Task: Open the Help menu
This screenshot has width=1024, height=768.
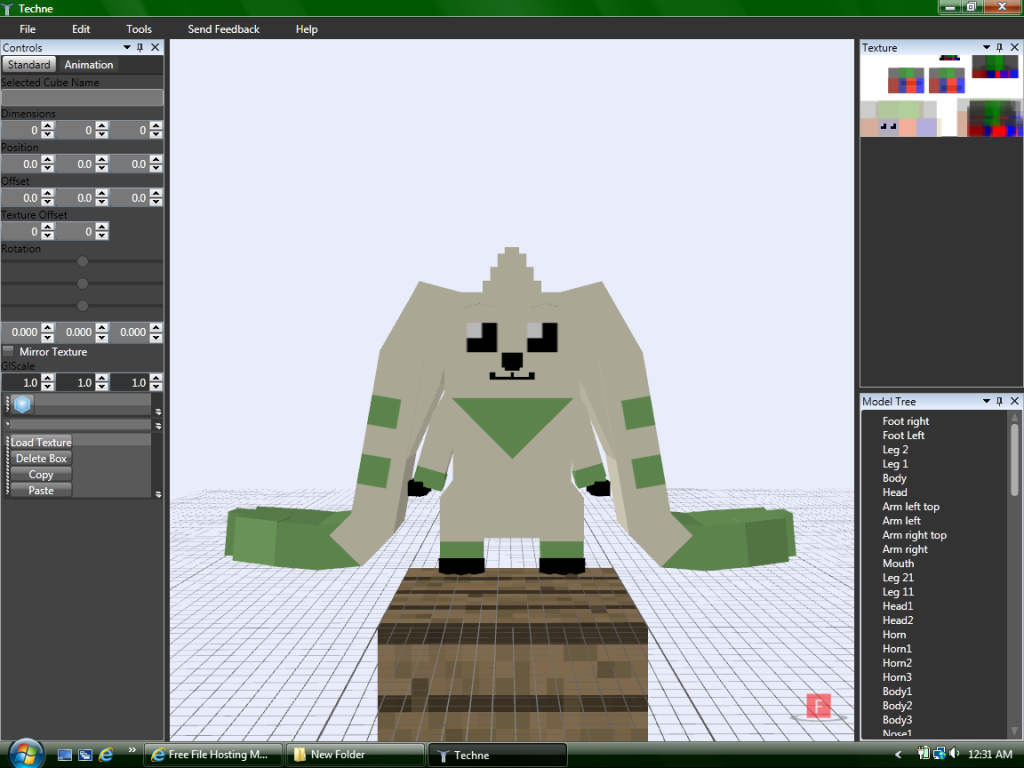Action: click(x=306, y=29)
